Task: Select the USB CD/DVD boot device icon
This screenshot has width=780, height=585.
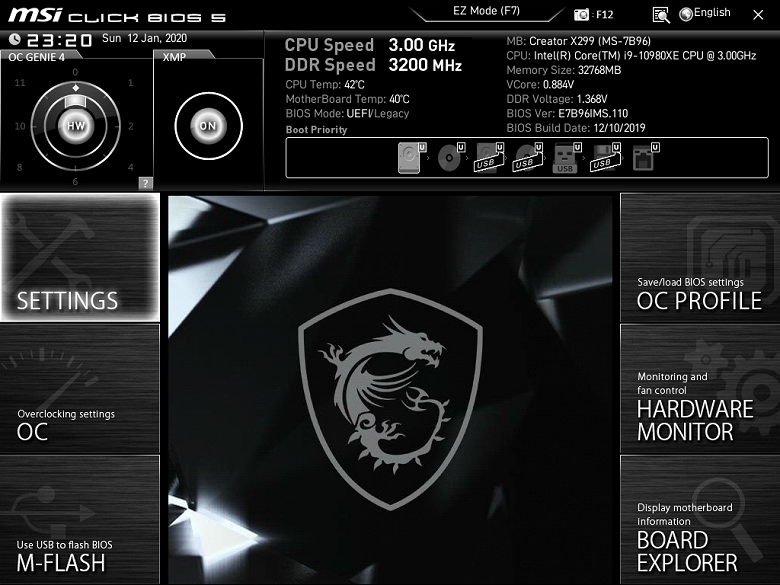Action: [x=528, y=158]
